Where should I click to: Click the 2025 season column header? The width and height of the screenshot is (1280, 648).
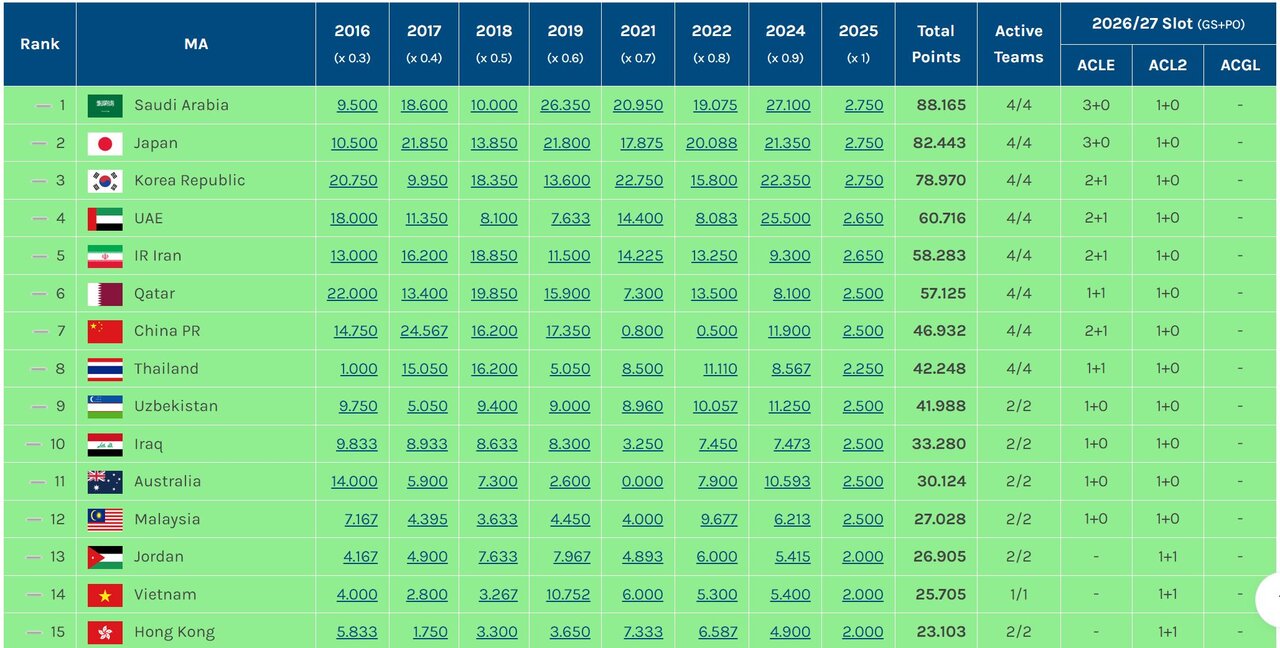[x=858, y=44]
